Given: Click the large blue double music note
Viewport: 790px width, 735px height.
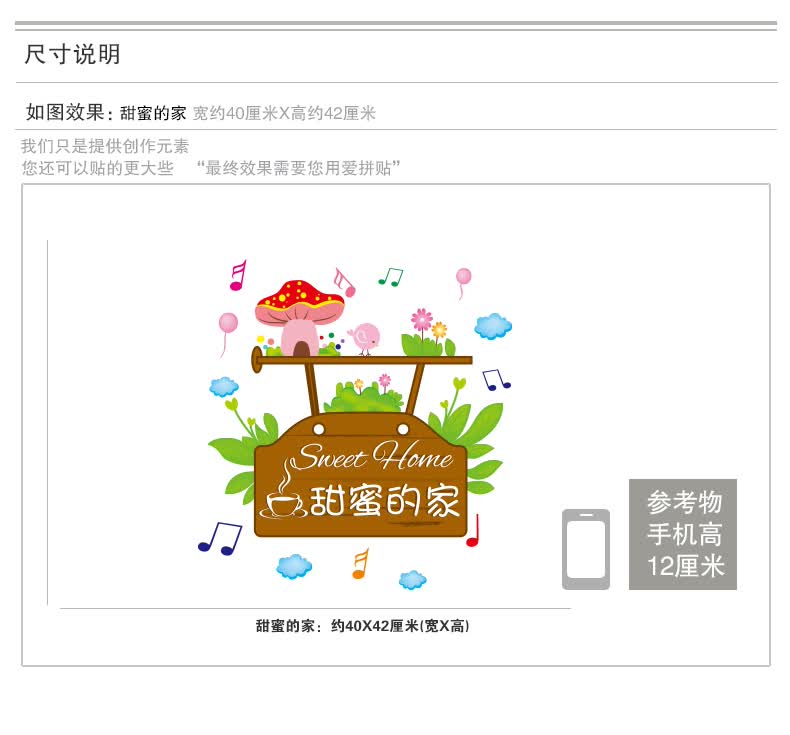Looking at the screenshot, I should coord(220,538).
